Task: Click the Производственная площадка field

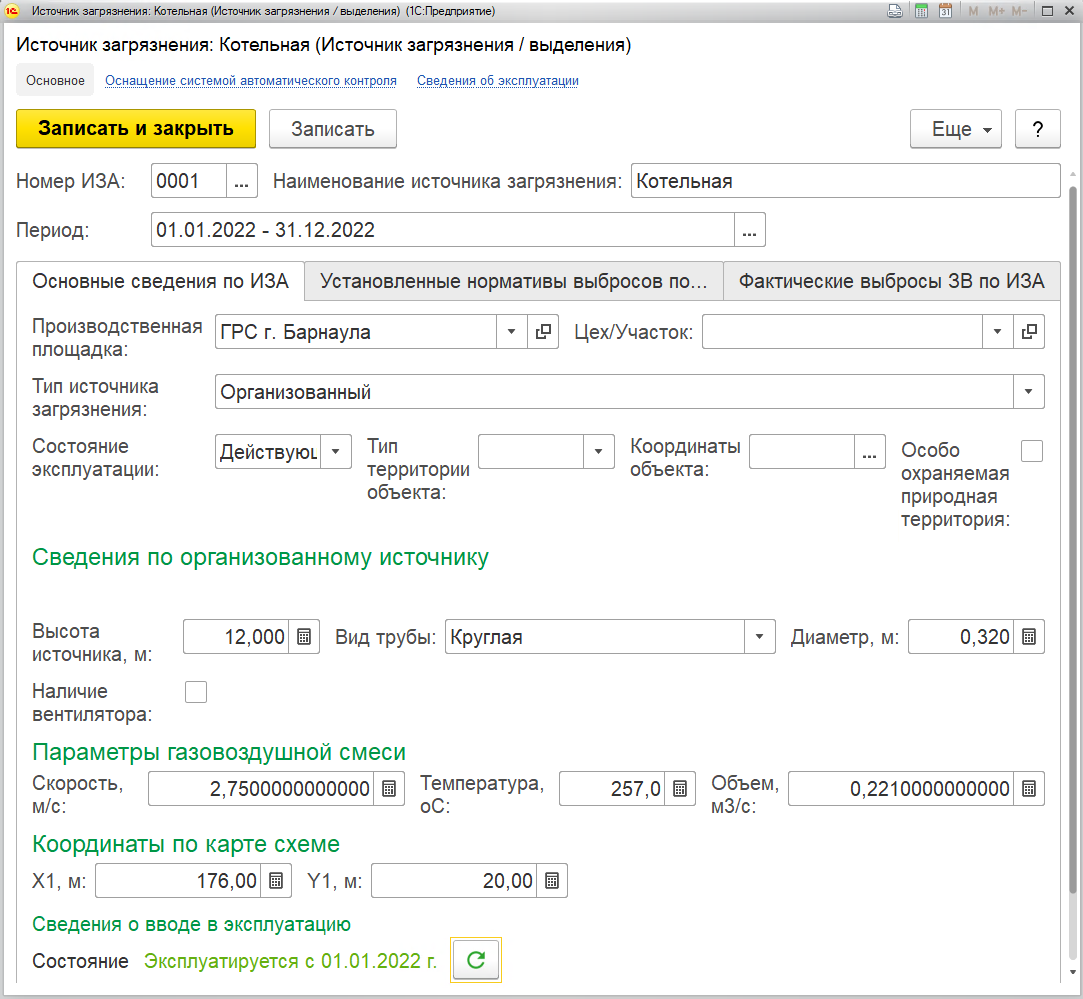Action: [356, 332]
